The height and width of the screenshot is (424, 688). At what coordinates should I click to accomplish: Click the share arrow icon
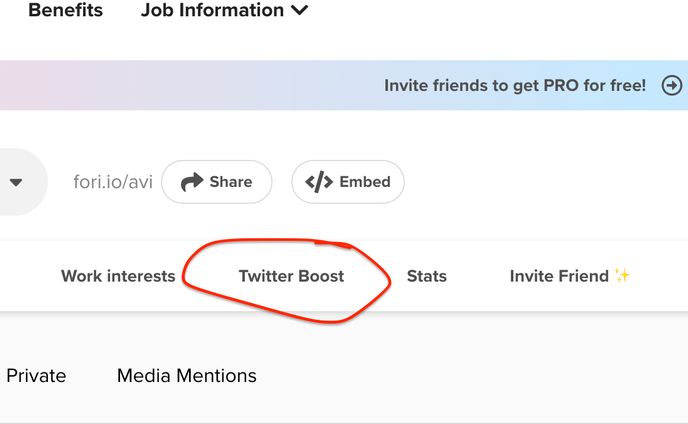pos(191,182)
